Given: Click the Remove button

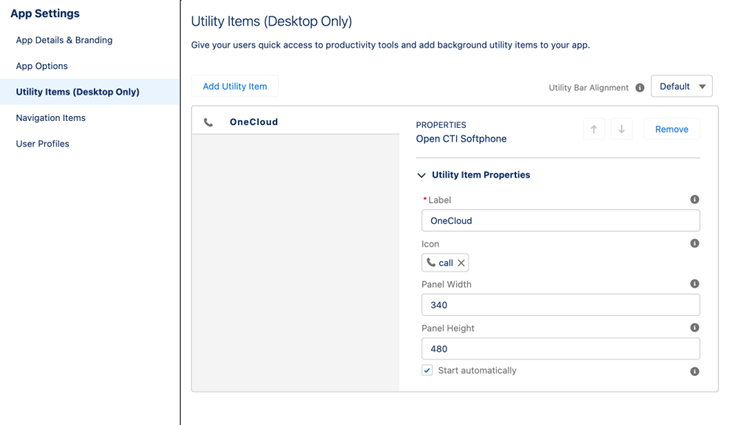Looking at the screenshot, I should (x=672, y=129).
